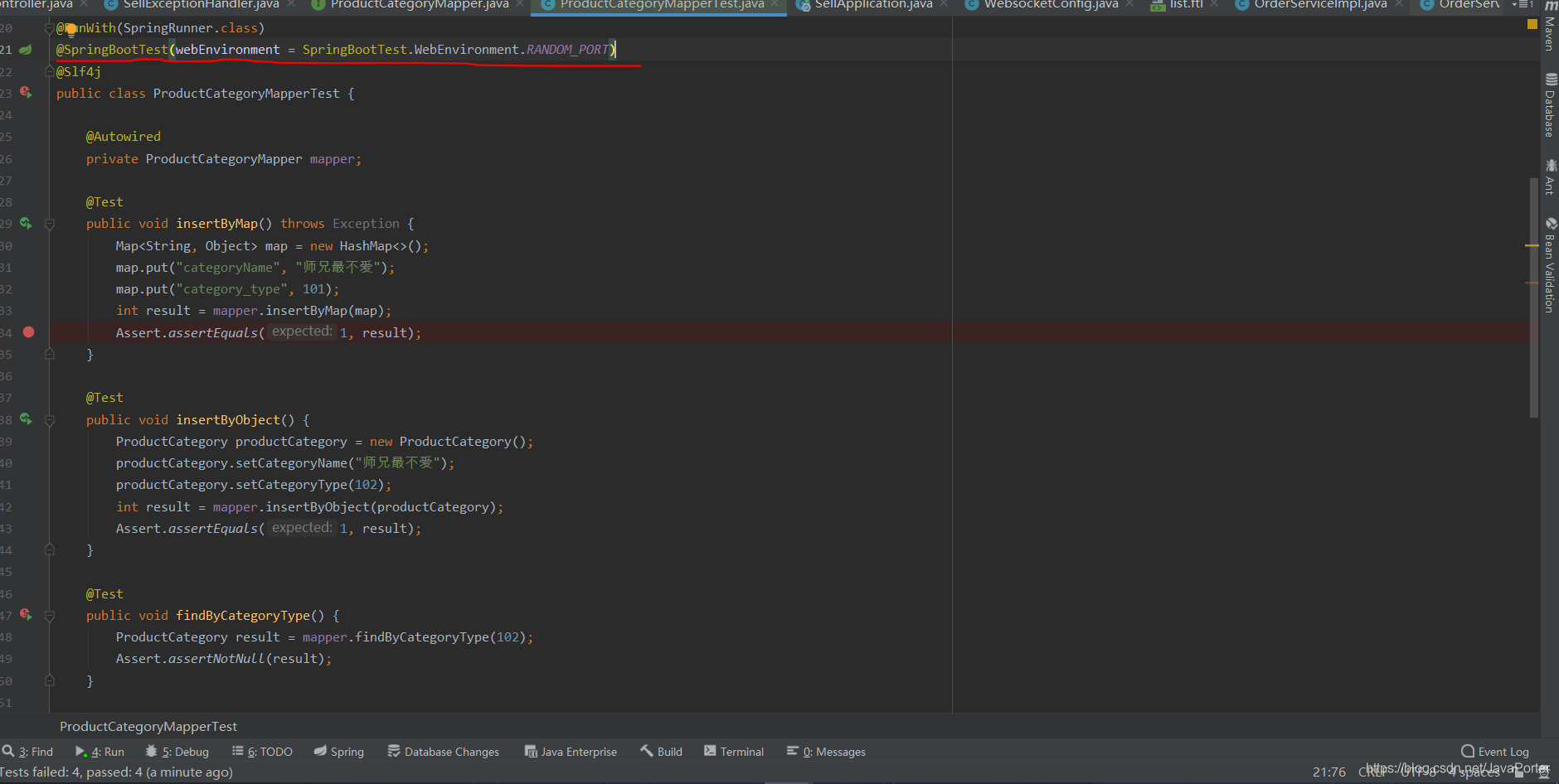Collapse the findByCategoryType method body

point(49,616)
